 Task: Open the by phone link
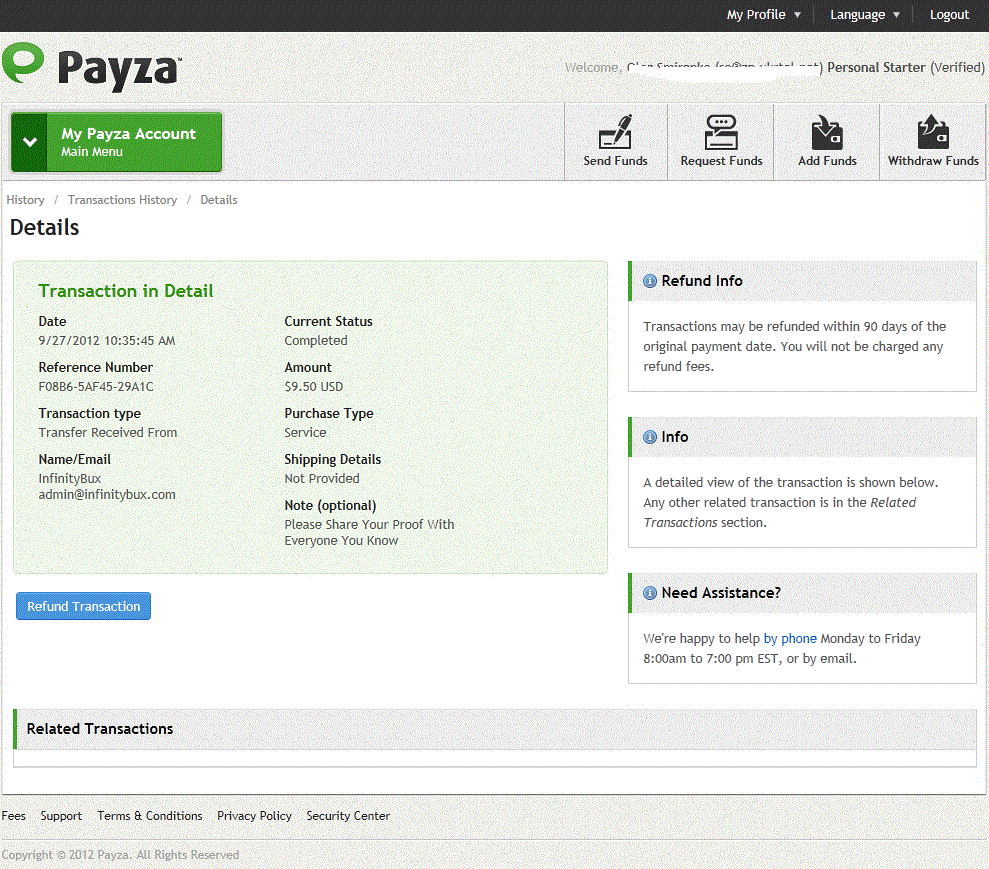pos(790,638)
